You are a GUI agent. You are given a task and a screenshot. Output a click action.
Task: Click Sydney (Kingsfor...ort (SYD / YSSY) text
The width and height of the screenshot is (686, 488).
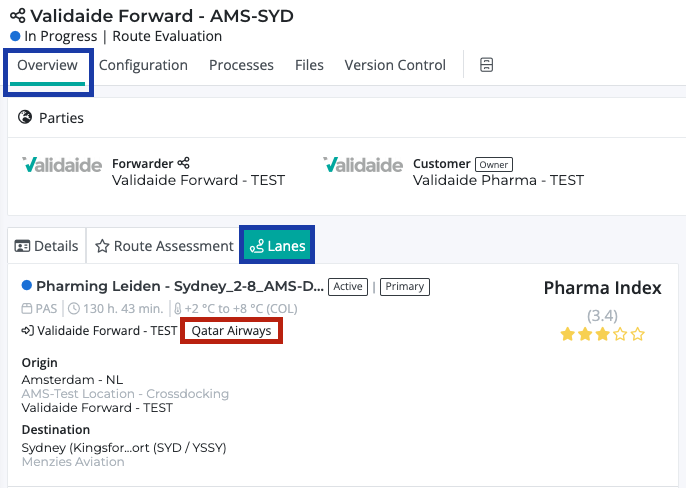coord(124,448)
